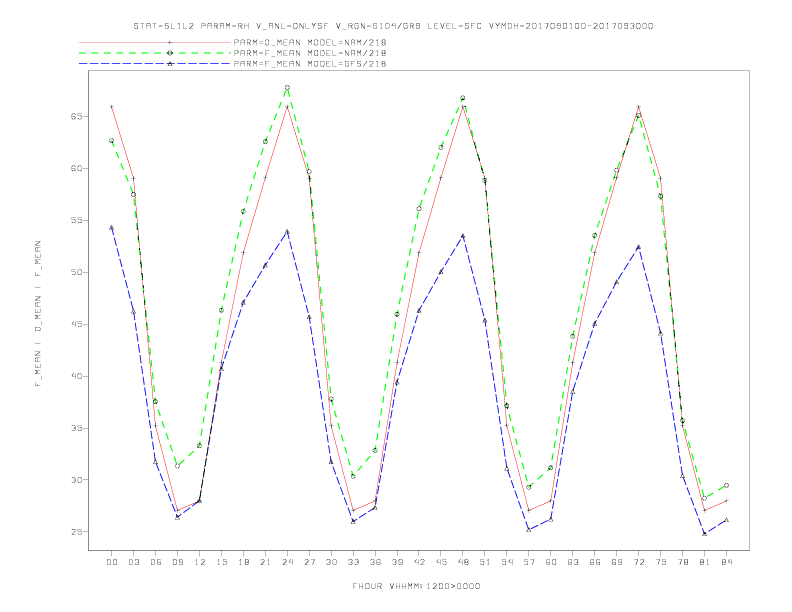Viewport: 792px width, 612px height.
Task: Click x-axis forecast hour label 12
Action: (200, 562)
